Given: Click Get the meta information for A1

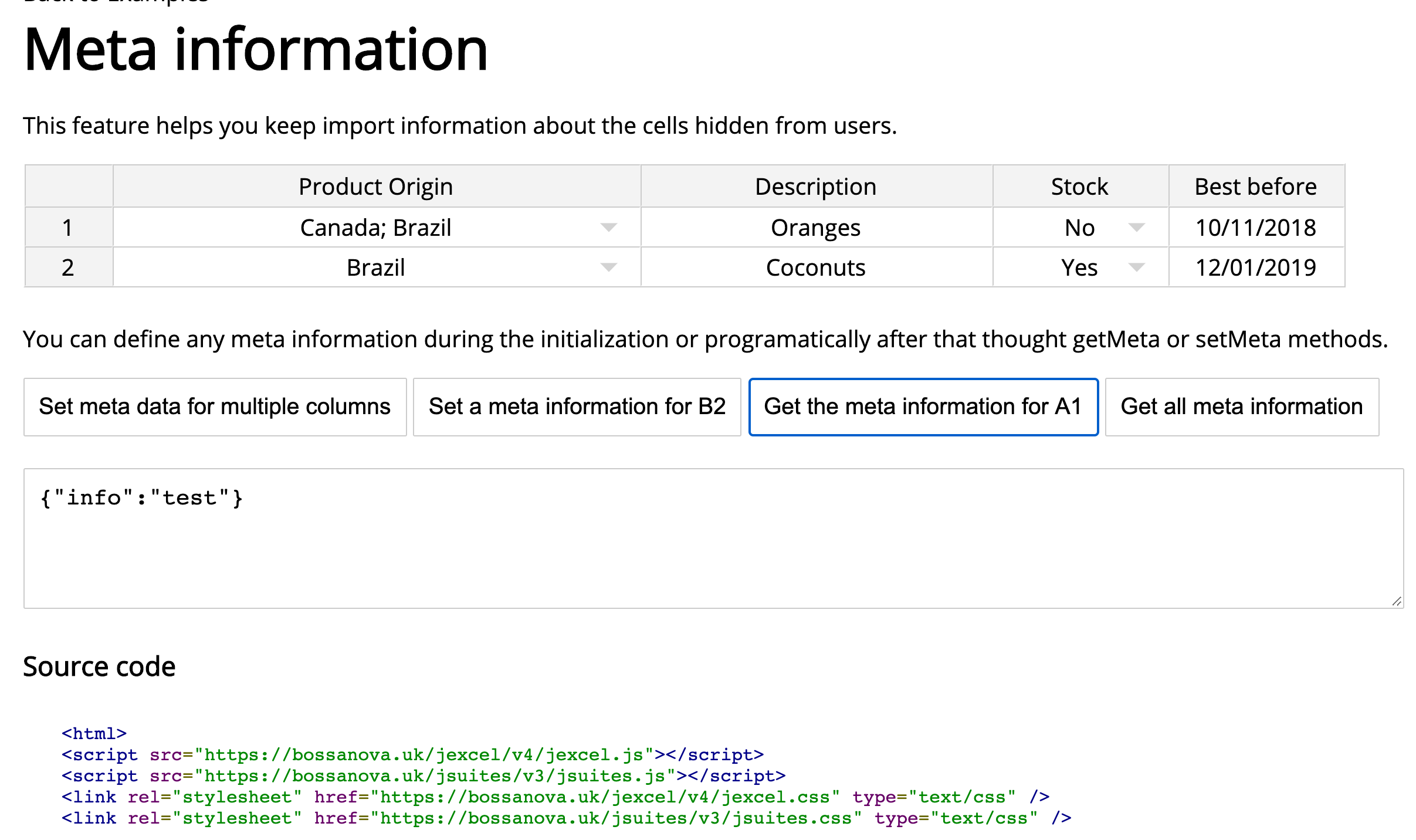Looking at the screenshot, I should pyautogui.click(x=923, y=407).
